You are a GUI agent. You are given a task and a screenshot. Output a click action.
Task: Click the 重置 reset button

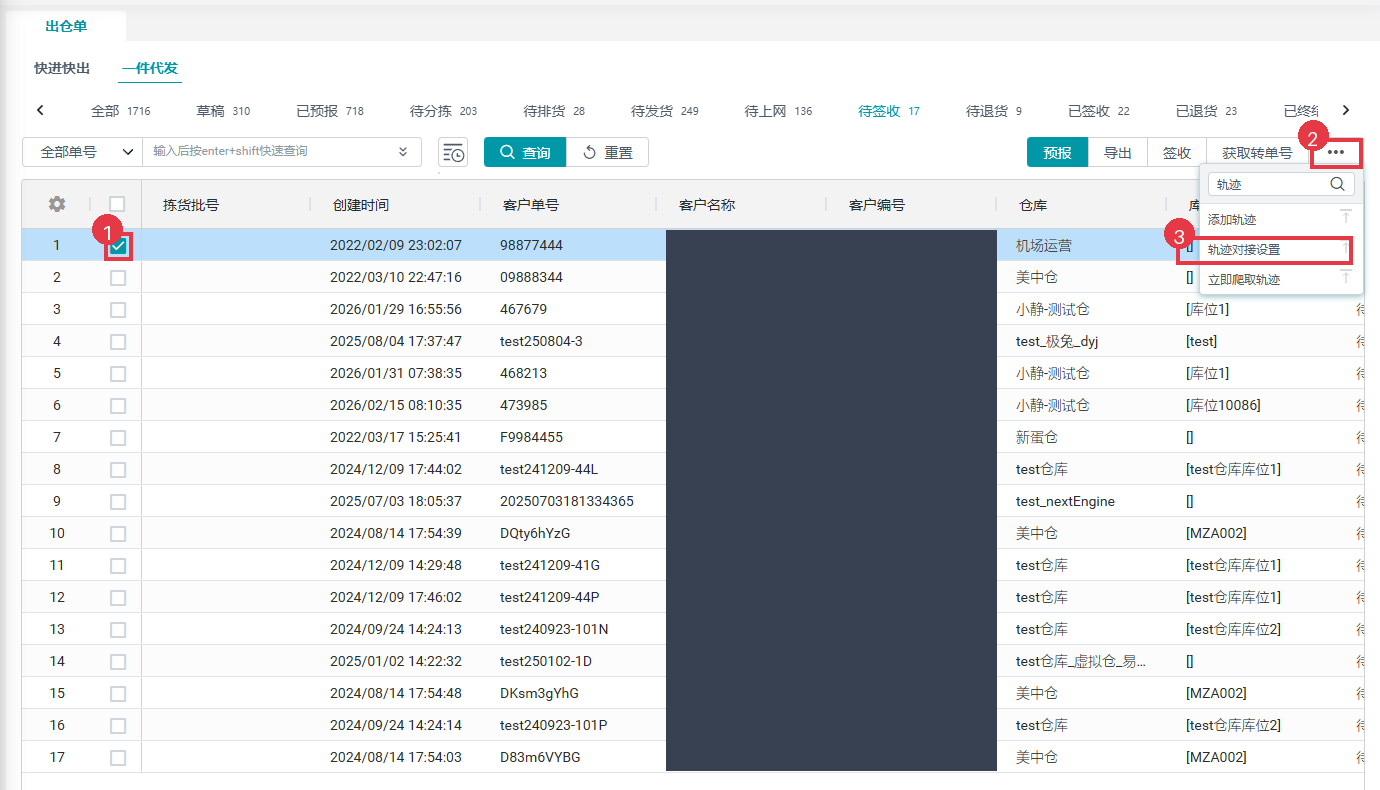(x=607, y=152)
